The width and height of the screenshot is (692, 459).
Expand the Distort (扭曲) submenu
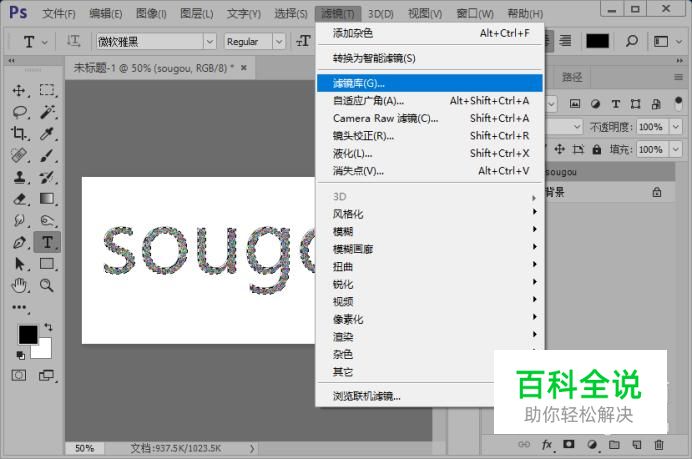pyautogui.click(x=429, y=267)
